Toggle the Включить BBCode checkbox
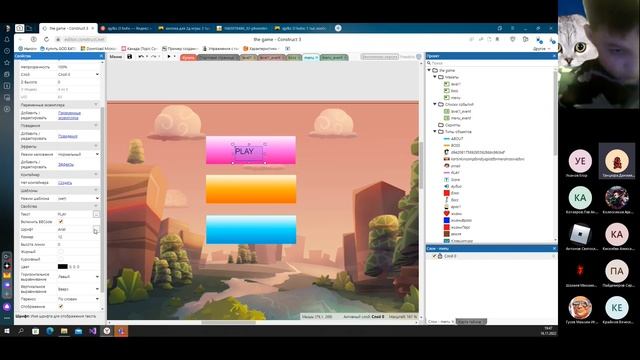Screen dimensions: 640x360 (61, 222)
